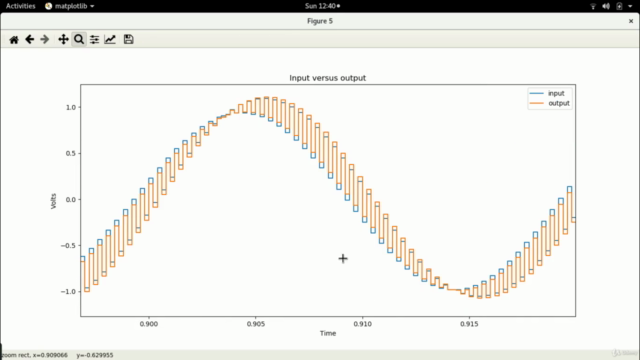
Task: Click the 'Input versus output' plot title
Action: coord(327,78)
